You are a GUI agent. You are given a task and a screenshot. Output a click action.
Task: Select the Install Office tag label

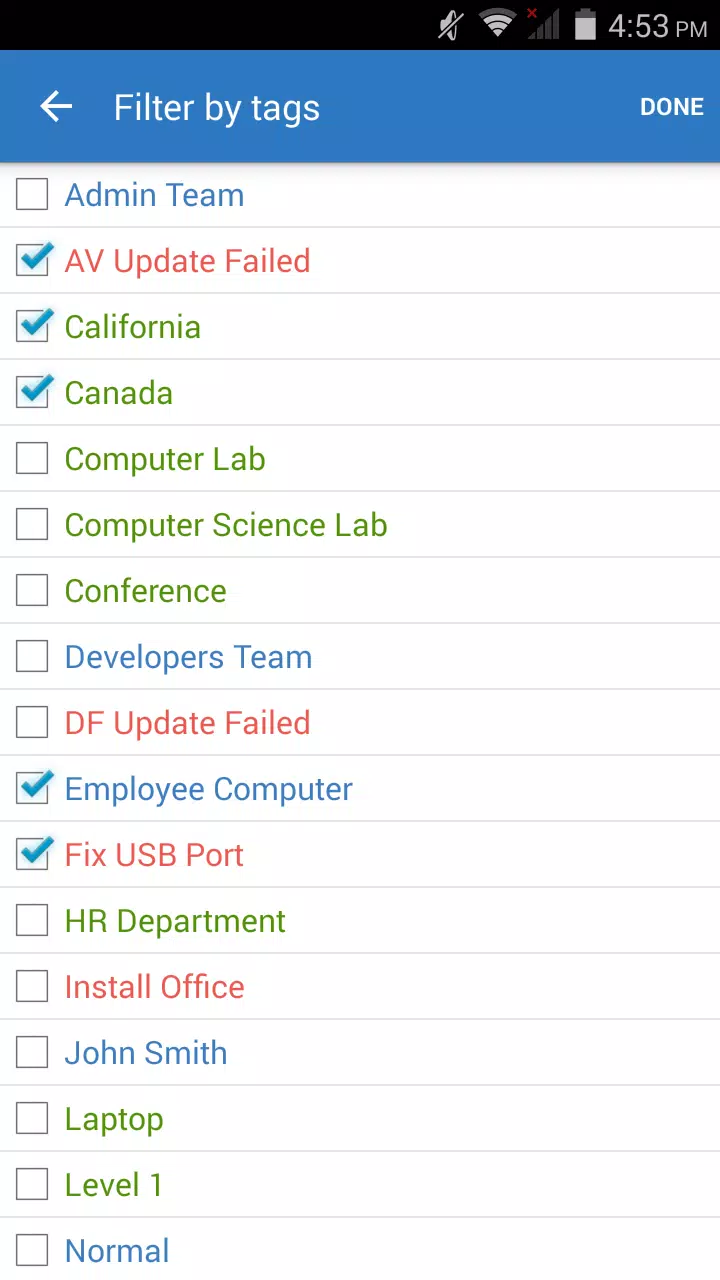click(x=154, y=987)
